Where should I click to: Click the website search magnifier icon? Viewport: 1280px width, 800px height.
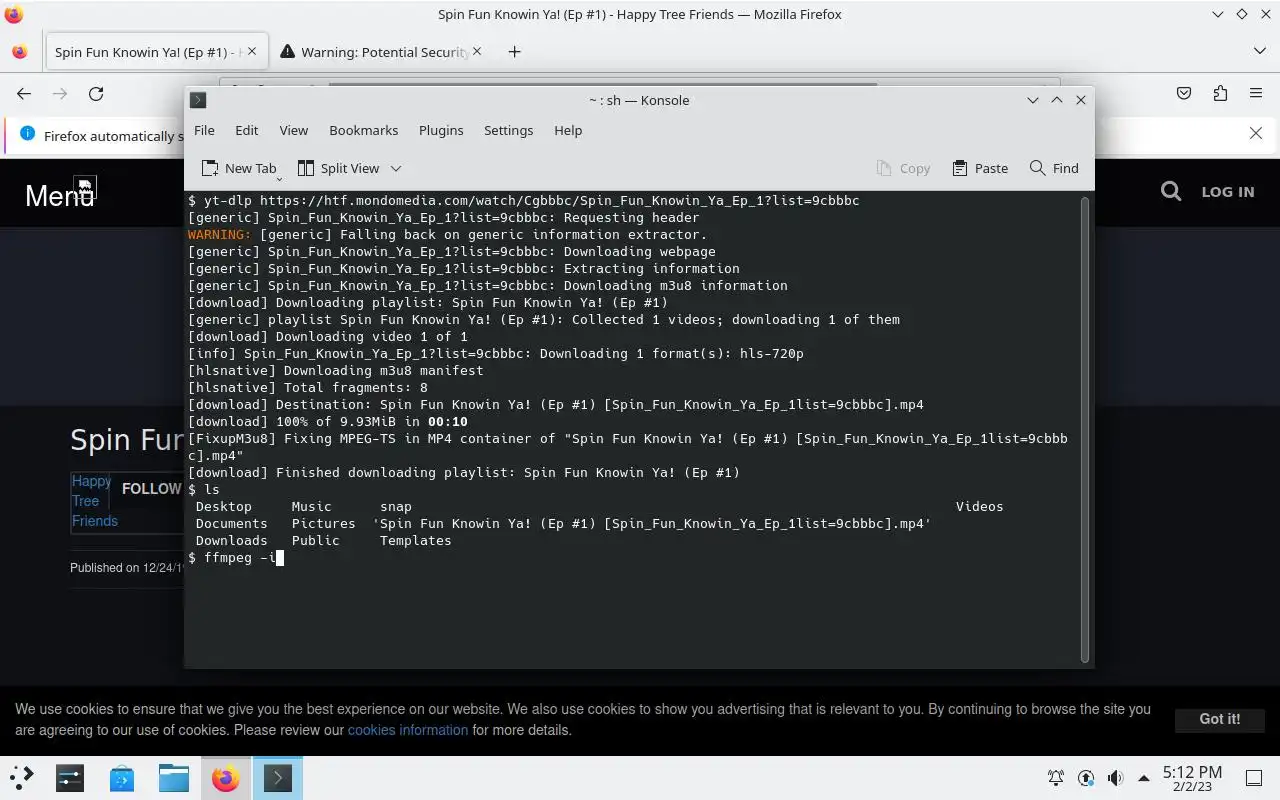point(1171,191)
